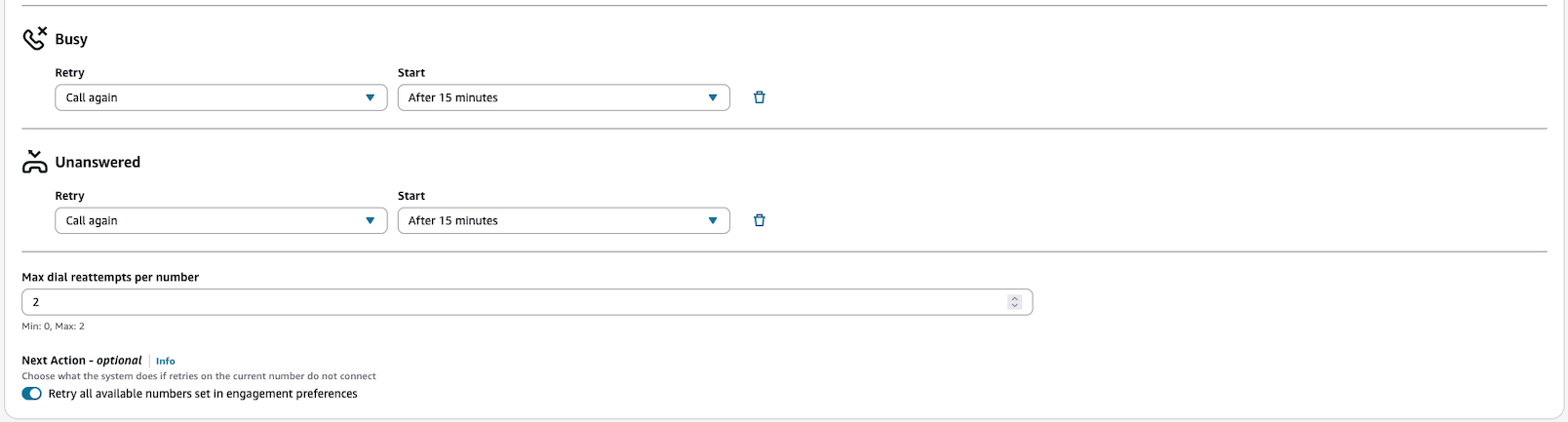Delete the Unanswered retry rule
The height and width of the screenshot is (422, 1568).
click(x=760, y=220)
